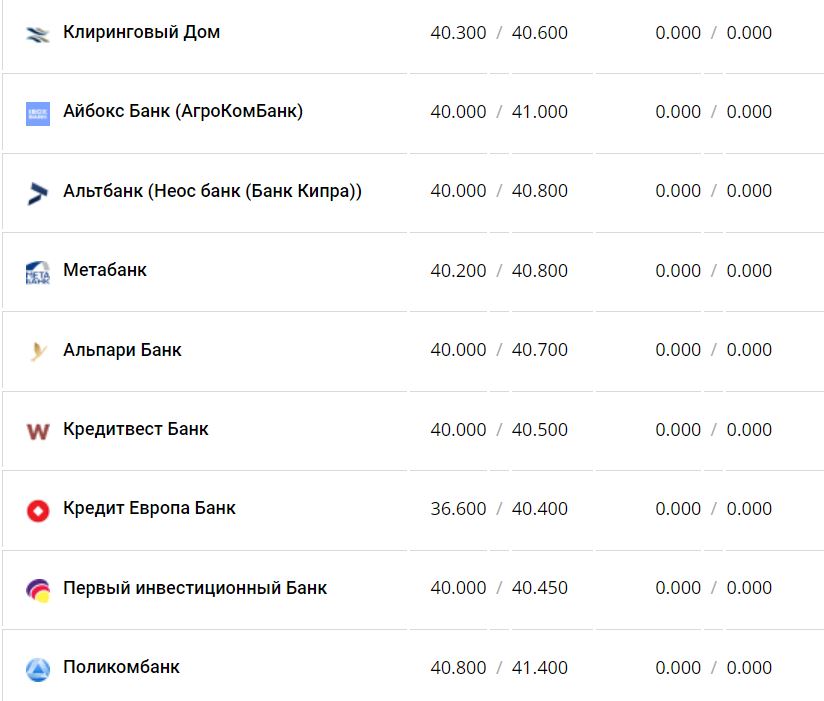The width and height of the screenshot is (824, 701).
Task: Open Кредит Европа Банк link
Action: click(149, 508)
